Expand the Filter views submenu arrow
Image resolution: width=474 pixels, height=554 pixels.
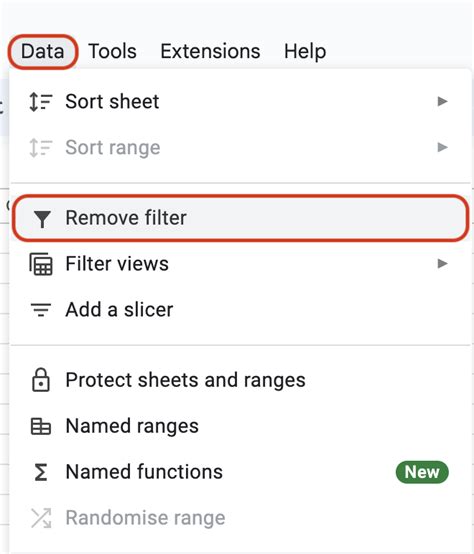pos(442,264)
